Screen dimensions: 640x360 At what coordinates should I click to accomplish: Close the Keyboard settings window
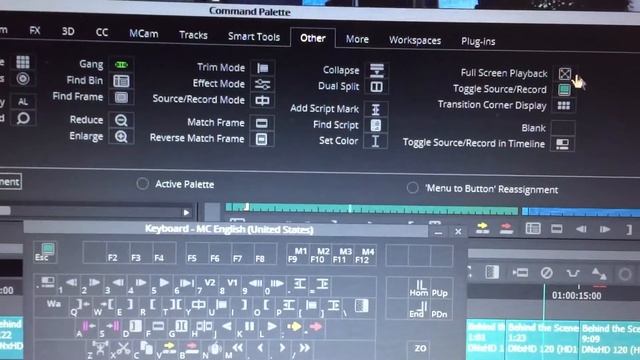click(x=458, y=232)
